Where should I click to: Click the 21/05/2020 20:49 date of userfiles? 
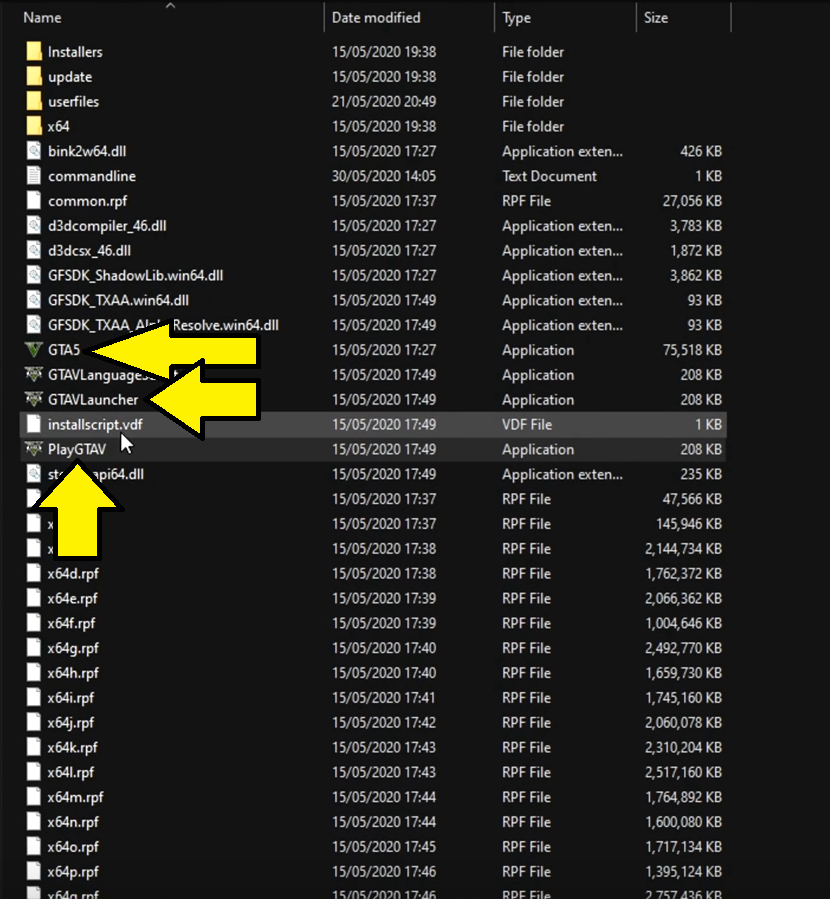coord(384,101)
